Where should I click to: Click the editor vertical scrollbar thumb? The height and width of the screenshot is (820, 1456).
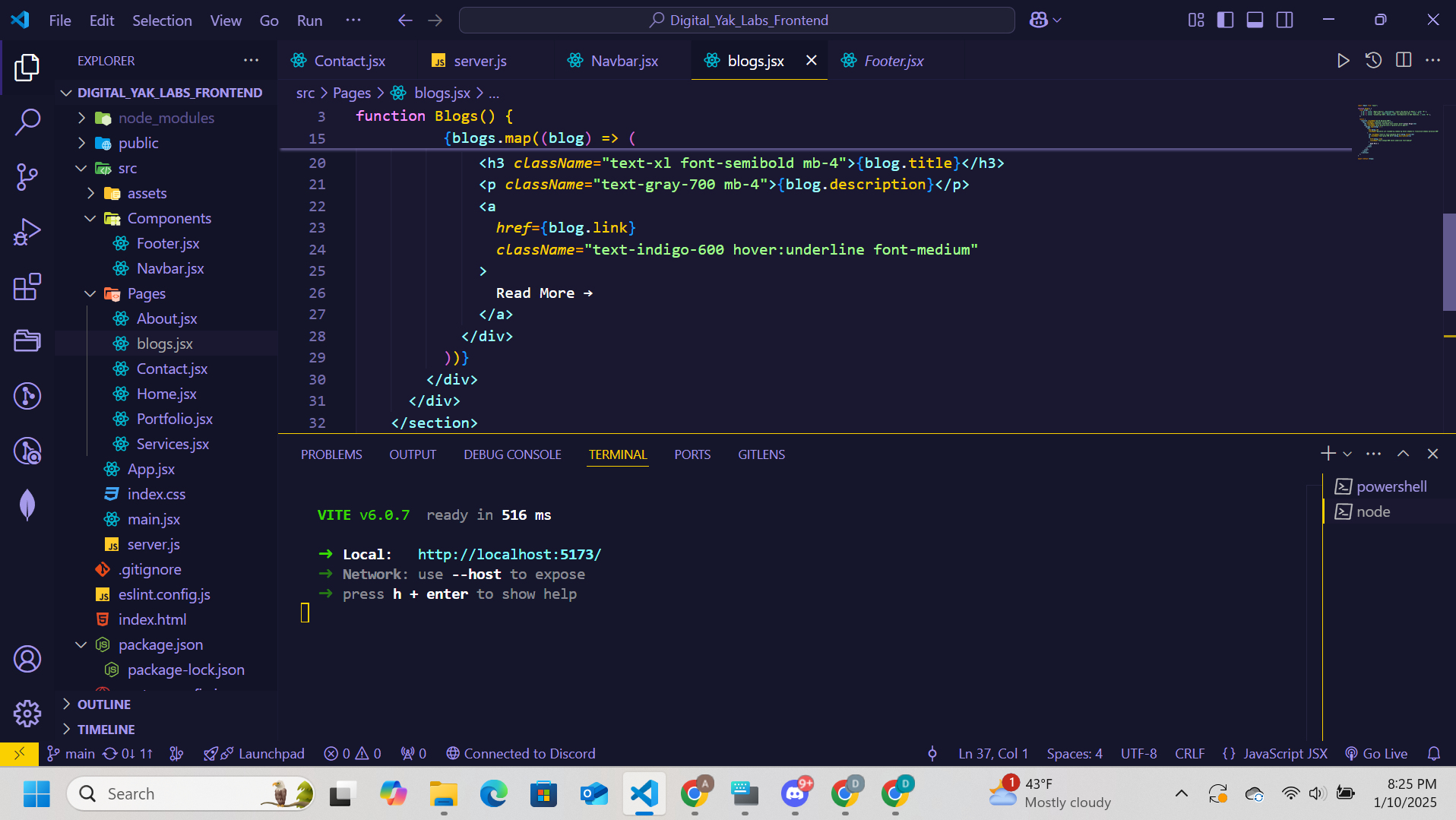click(1449, 262)
